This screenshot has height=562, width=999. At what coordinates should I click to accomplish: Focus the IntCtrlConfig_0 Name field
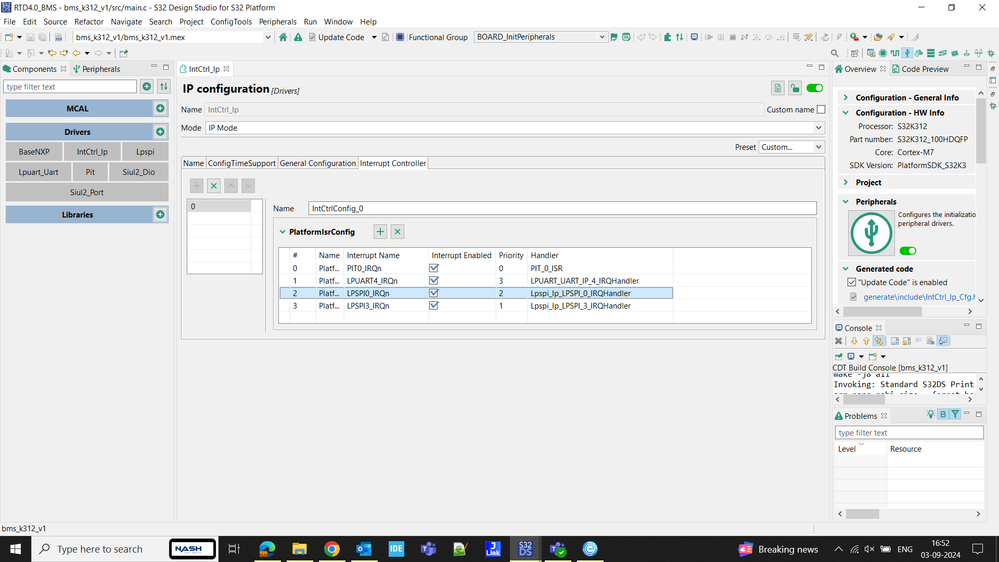(562, 208)
